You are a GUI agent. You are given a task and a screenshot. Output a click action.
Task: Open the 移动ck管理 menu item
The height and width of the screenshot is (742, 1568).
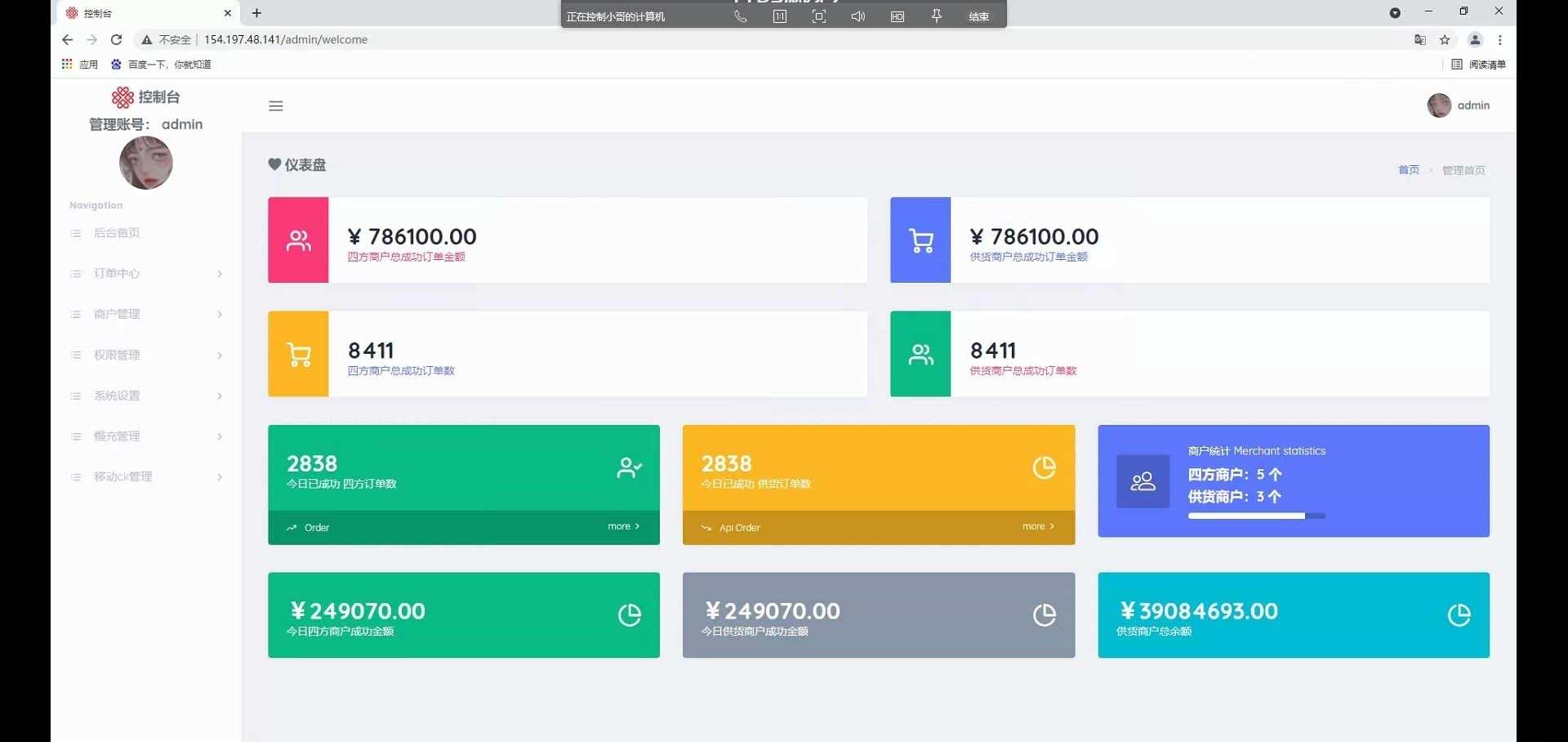pyautogui.click(x=122, y=476)
